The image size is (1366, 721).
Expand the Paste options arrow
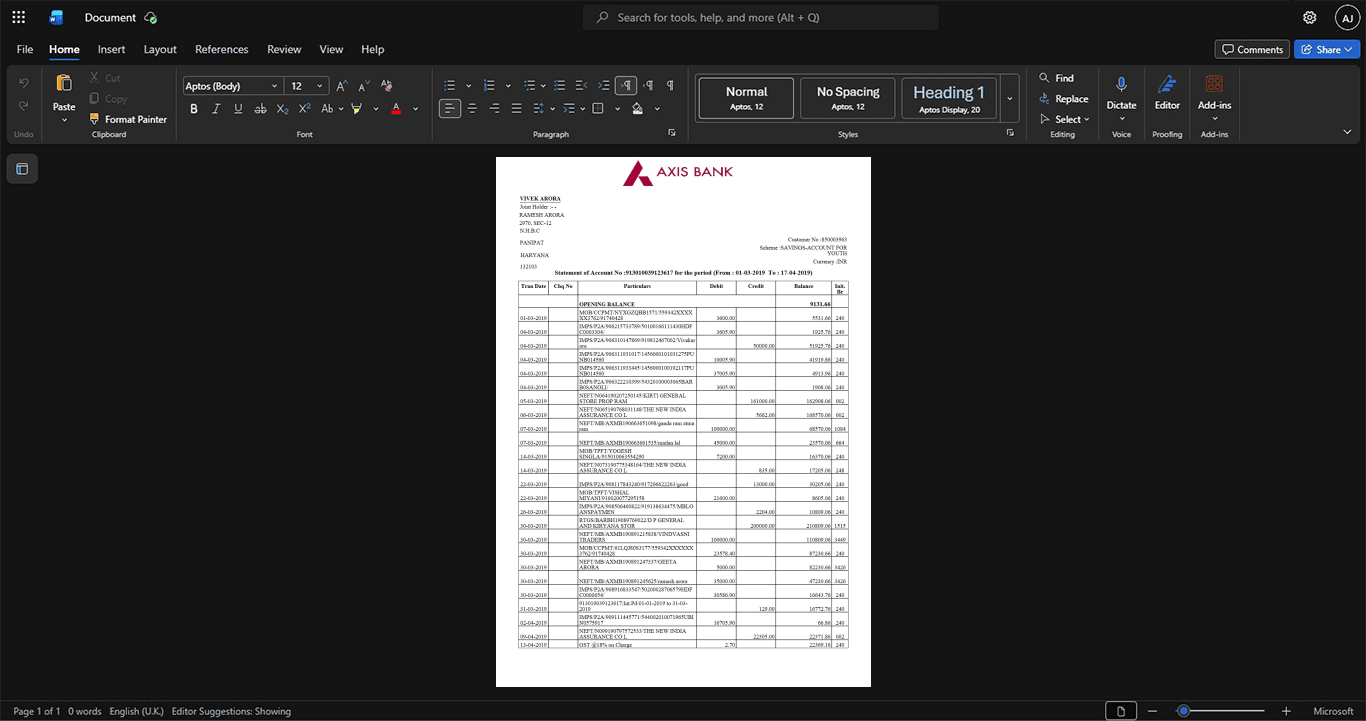[x=64, y=121]
